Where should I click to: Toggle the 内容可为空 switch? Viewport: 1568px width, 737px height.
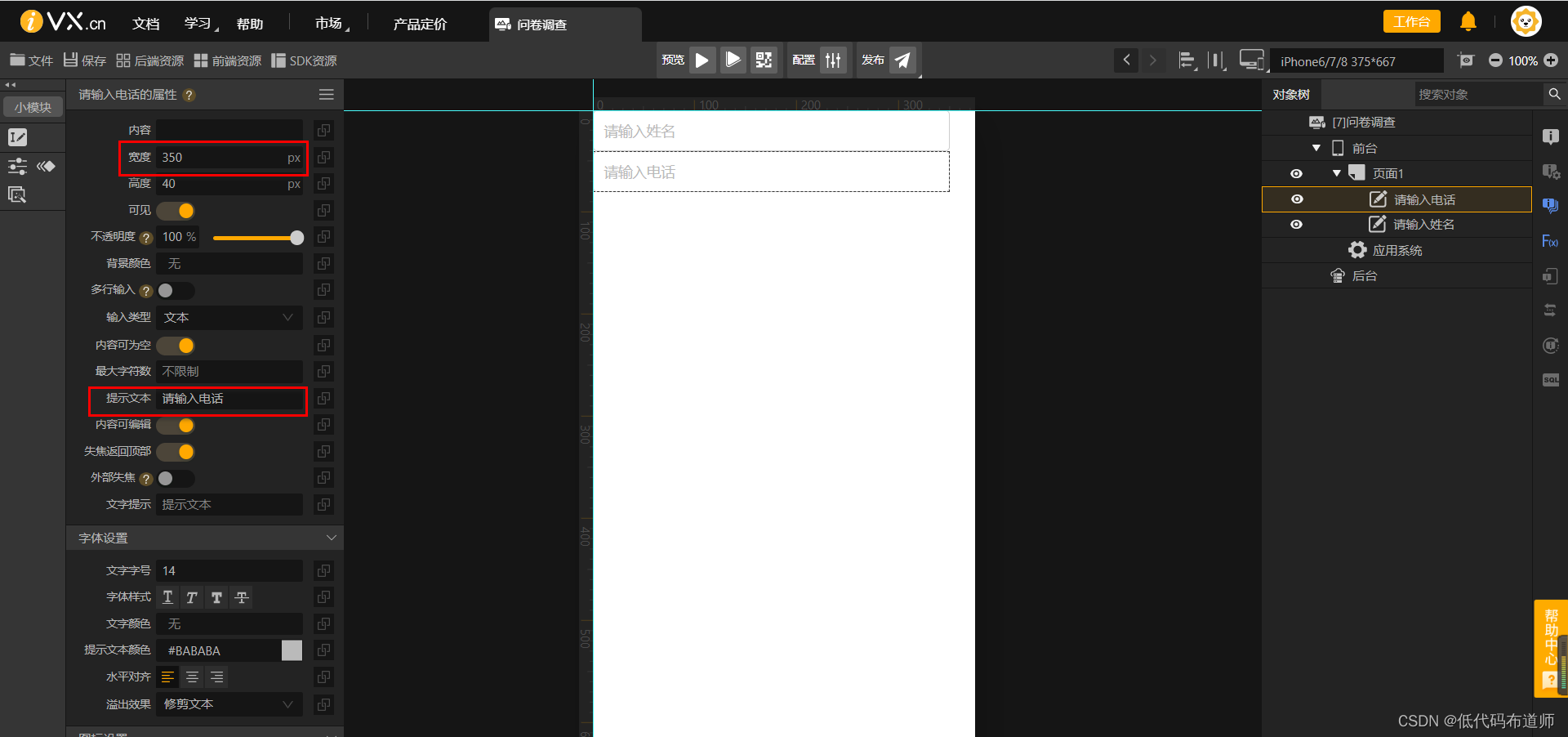[x=176, y=346]
